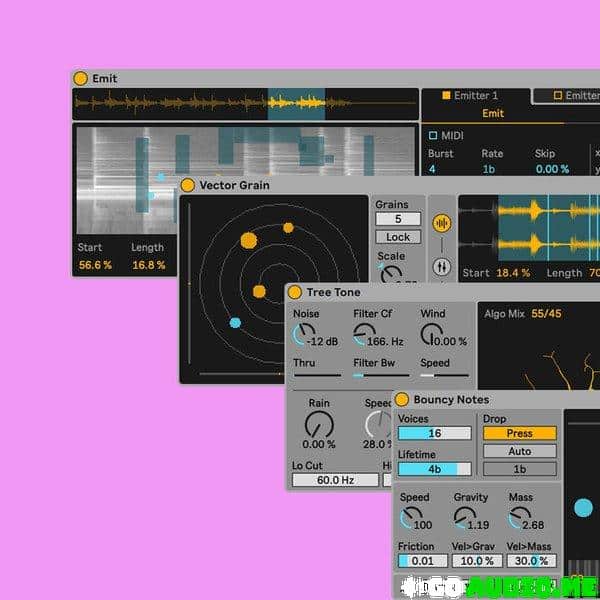
Task: Click the Filter Bw slider in Tree Tone
Action: click(x=381, y=375)
